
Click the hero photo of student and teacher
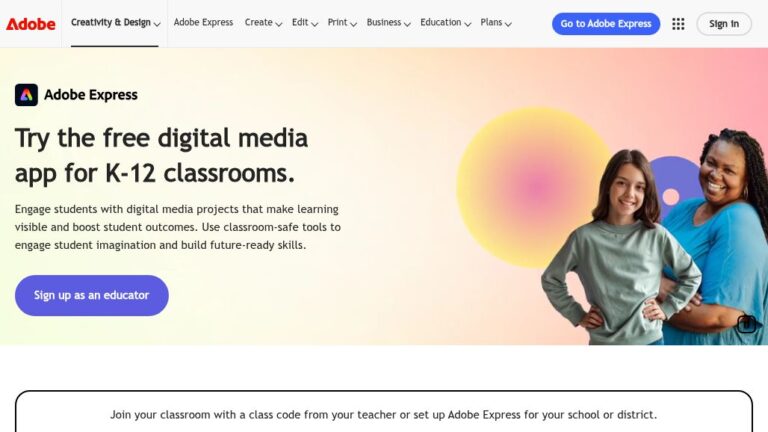(654, 237)
